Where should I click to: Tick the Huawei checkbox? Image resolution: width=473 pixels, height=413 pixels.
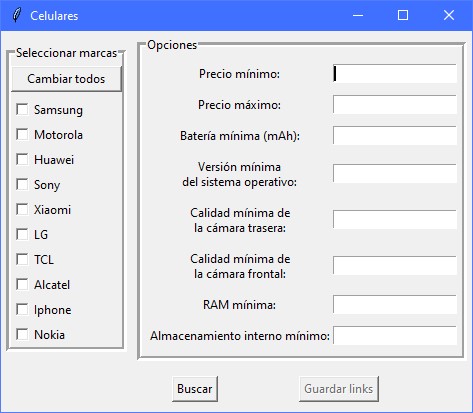[22, 159]
